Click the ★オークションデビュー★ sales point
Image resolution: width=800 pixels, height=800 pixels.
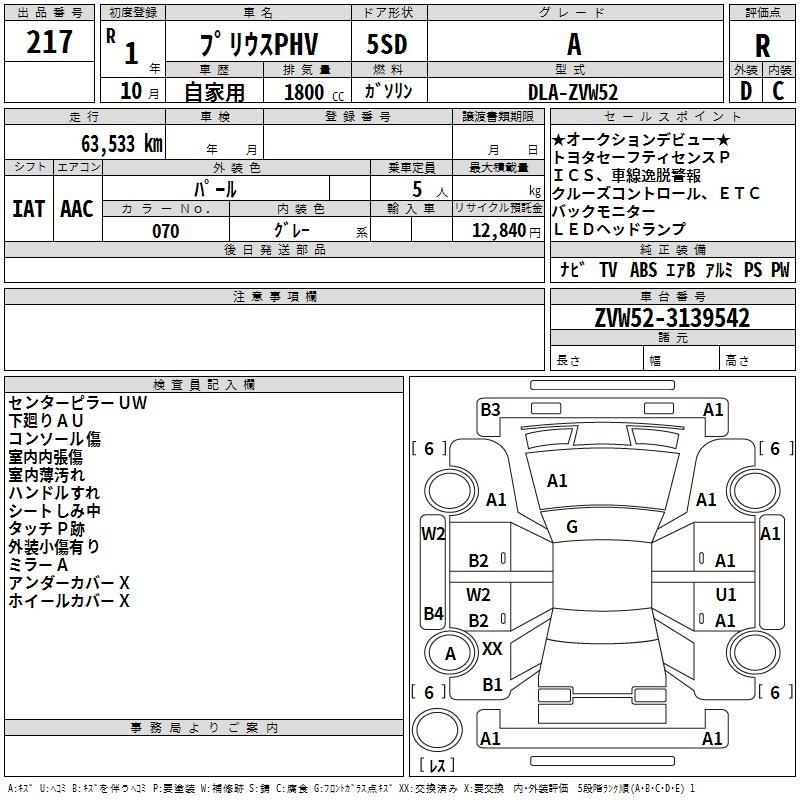click(x=641, y=139)
